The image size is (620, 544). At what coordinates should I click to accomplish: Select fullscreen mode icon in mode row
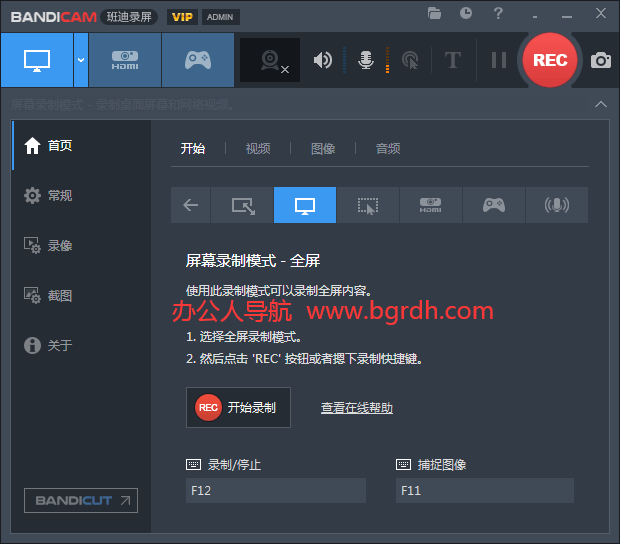click(x=305, y=205)
